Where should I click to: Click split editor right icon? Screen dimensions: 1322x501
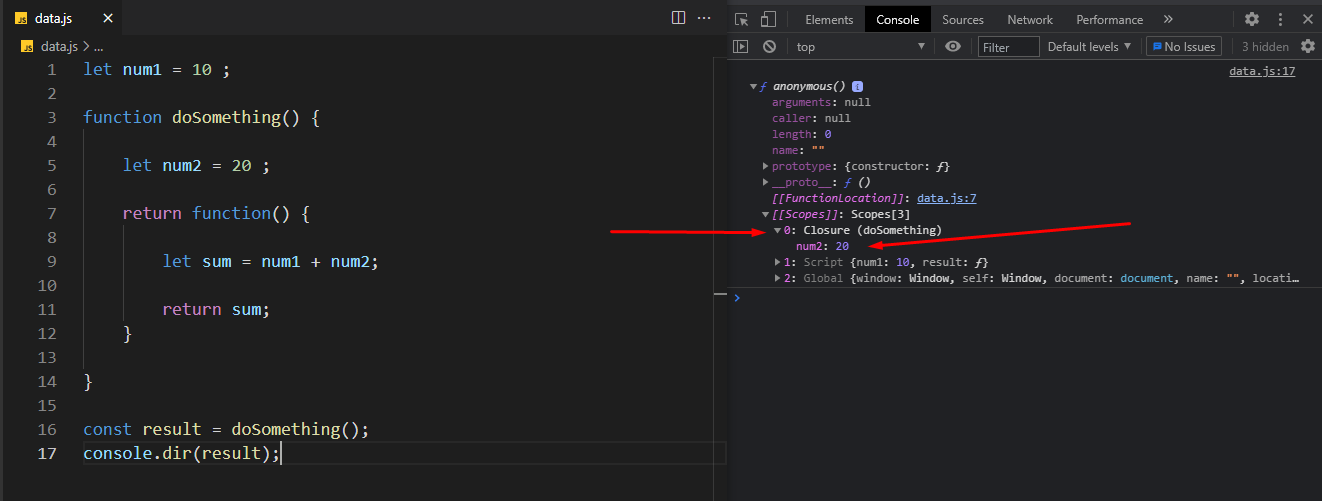pos(678,17)
